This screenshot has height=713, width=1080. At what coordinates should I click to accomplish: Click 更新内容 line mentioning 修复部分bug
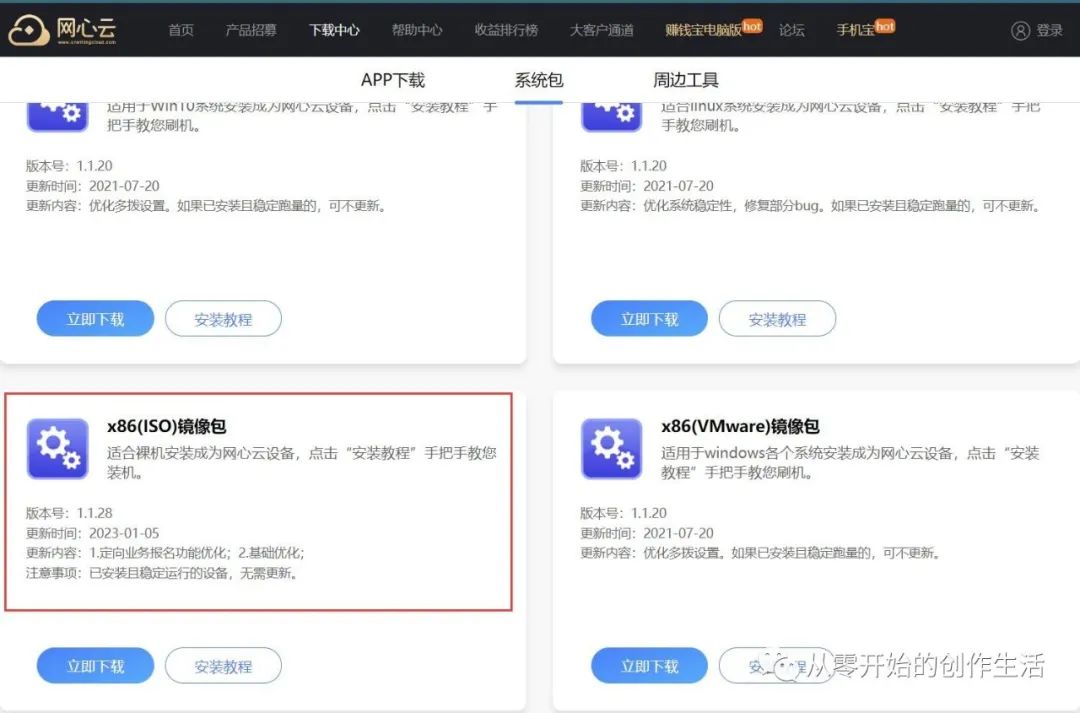tap(810, 206)
